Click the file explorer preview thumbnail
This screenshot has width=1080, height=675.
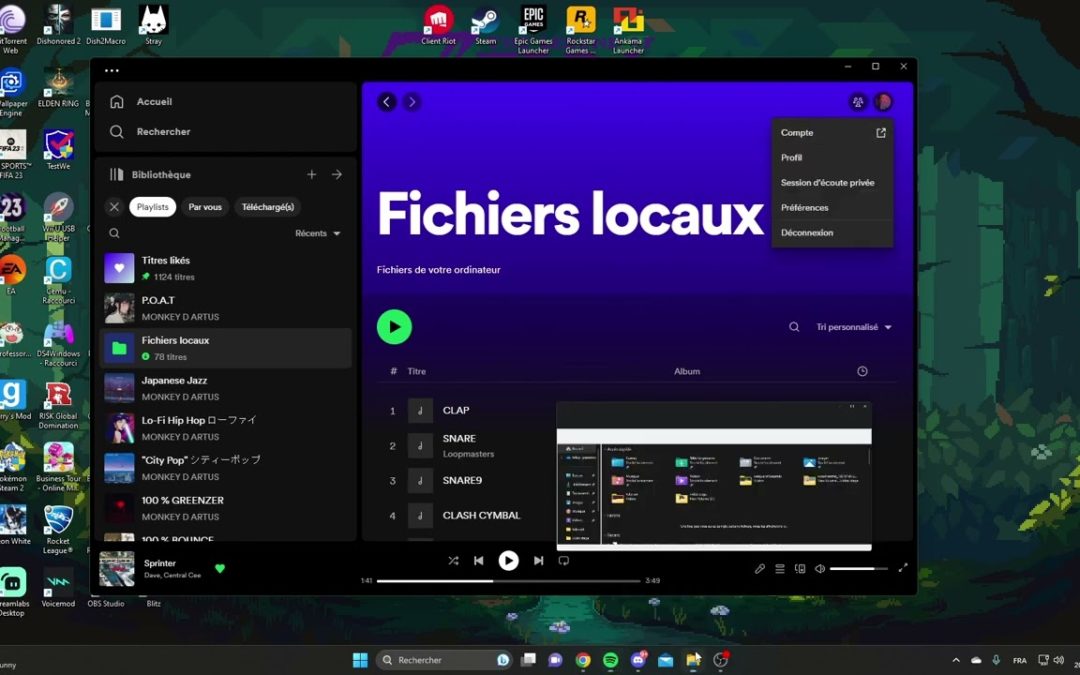click(714, 477)
